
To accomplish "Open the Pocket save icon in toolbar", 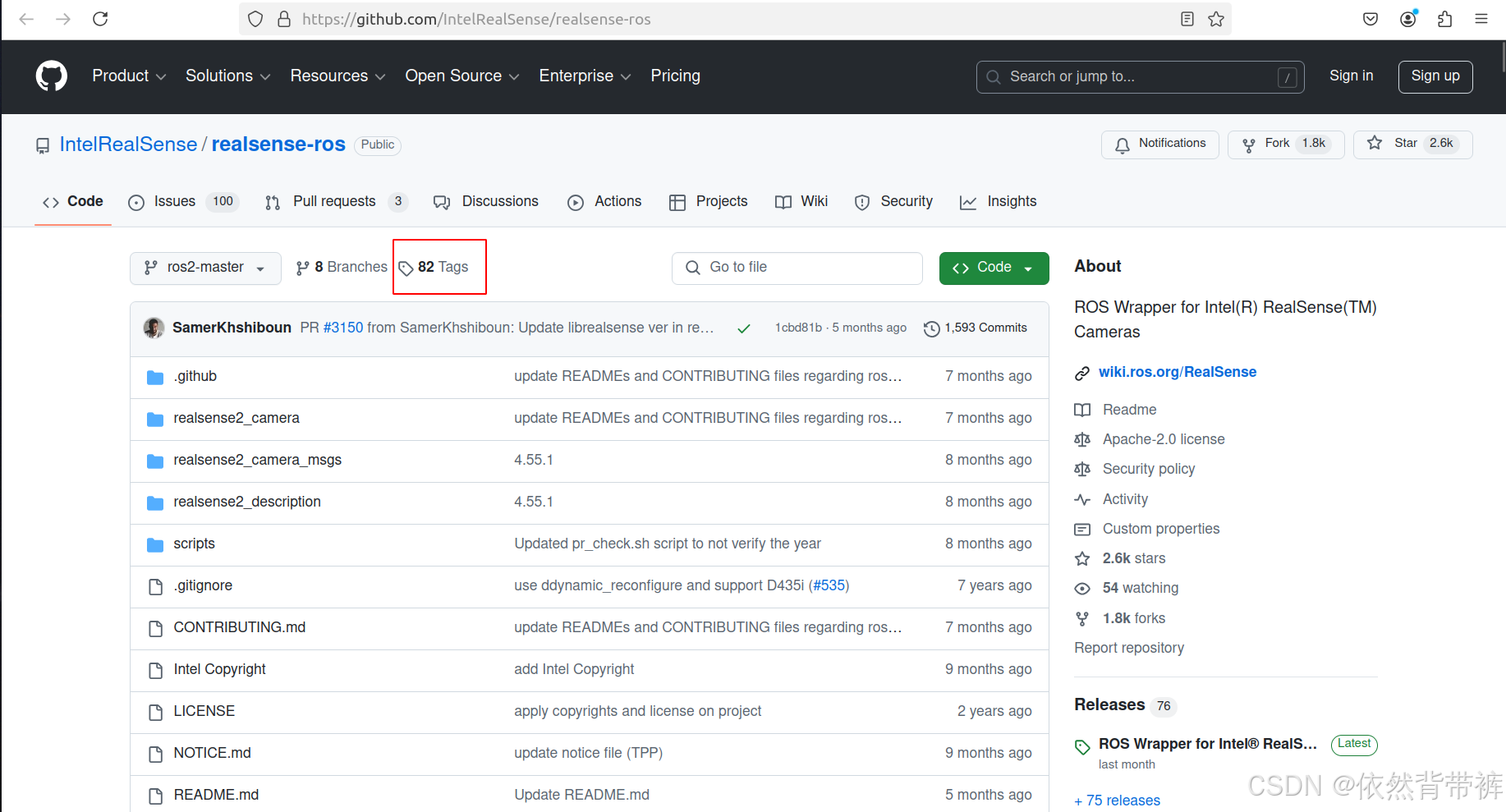I will point(1371,19).
